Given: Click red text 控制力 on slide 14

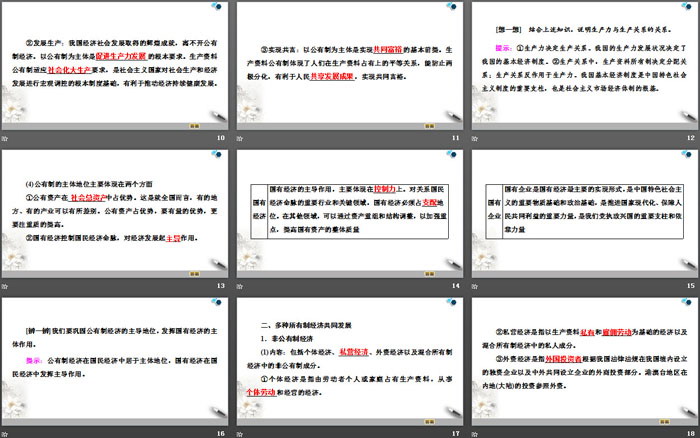Looking at the screenshot, I should click(x=385, y=189).
